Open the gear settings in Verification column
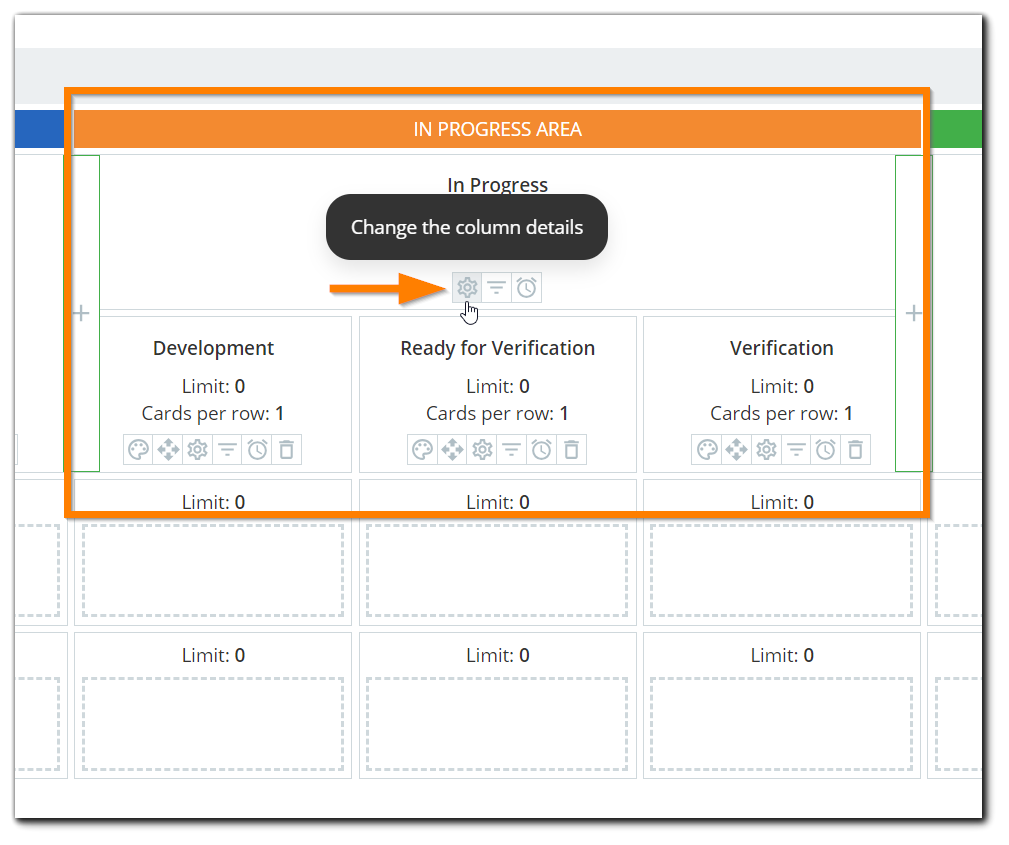 766,449
